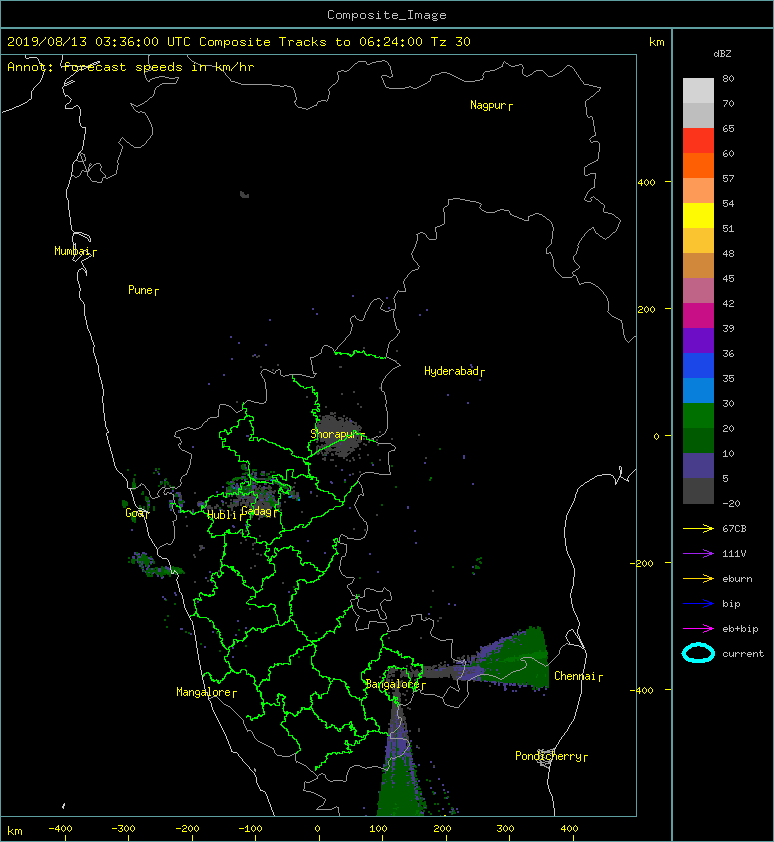Click the blue bip arrow legend icon

(x=698, y=604)
